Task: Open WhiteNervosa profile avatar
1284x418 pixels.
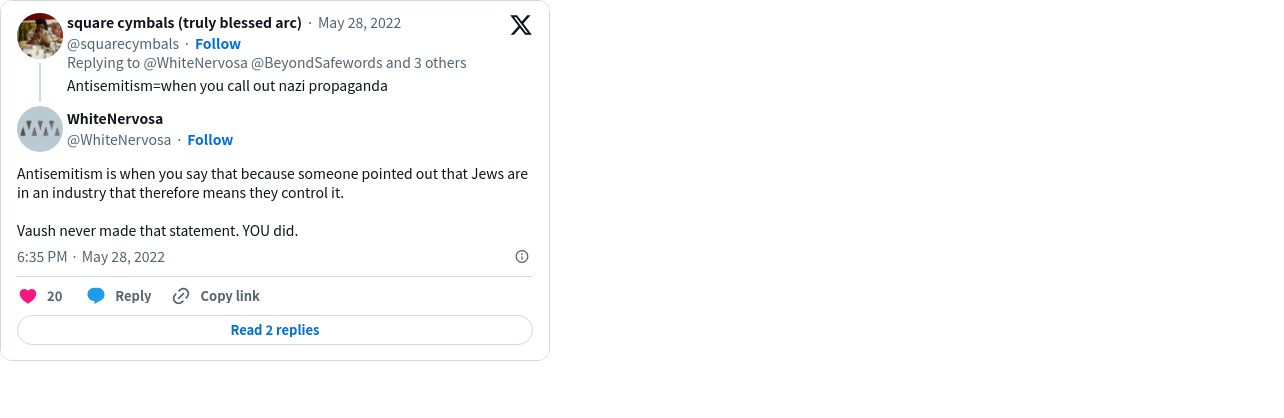Action: [40, 129]
